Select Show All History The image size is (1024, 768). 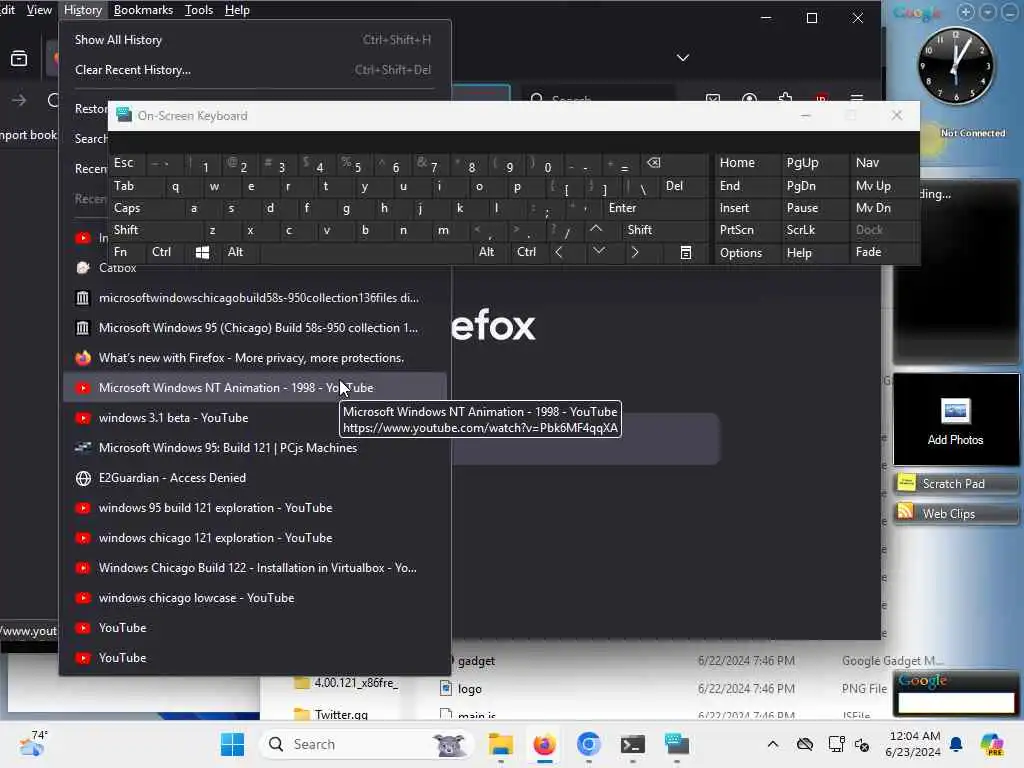click(x=253, y=40)
